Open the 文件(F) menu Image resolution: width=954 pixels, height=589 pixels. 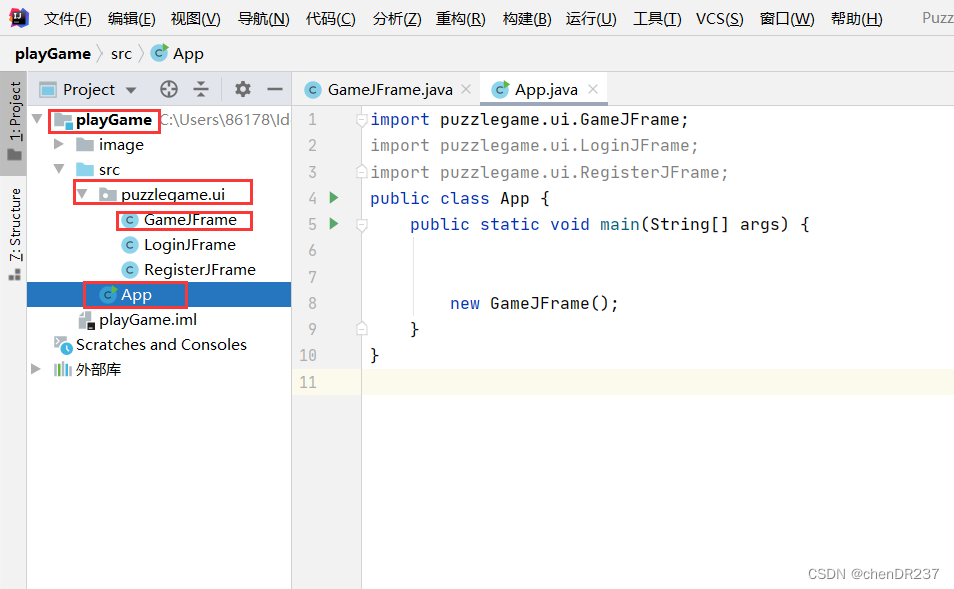(x=68, y=19)
